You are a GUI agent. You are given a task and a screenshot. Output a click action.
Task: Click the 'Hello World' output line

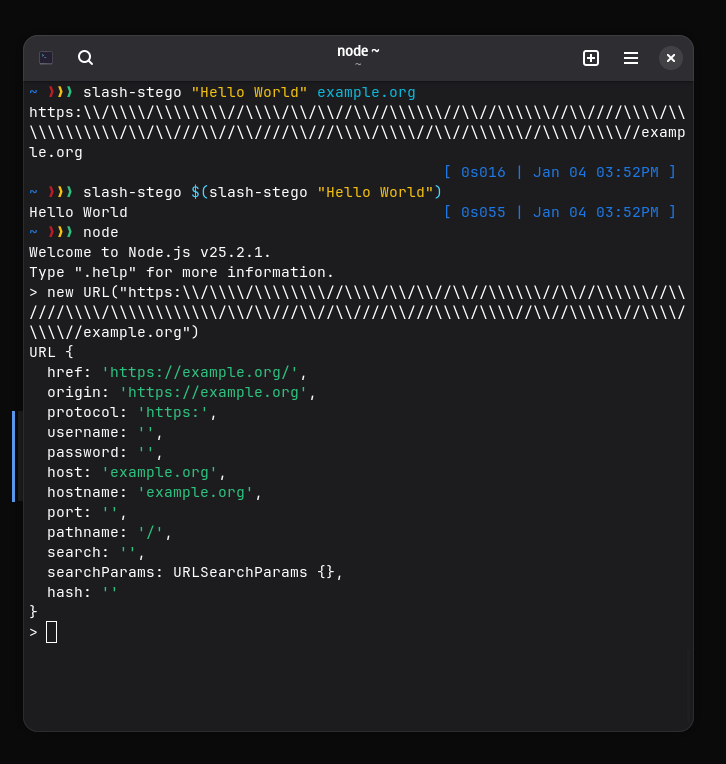click(x=78, y=212)
